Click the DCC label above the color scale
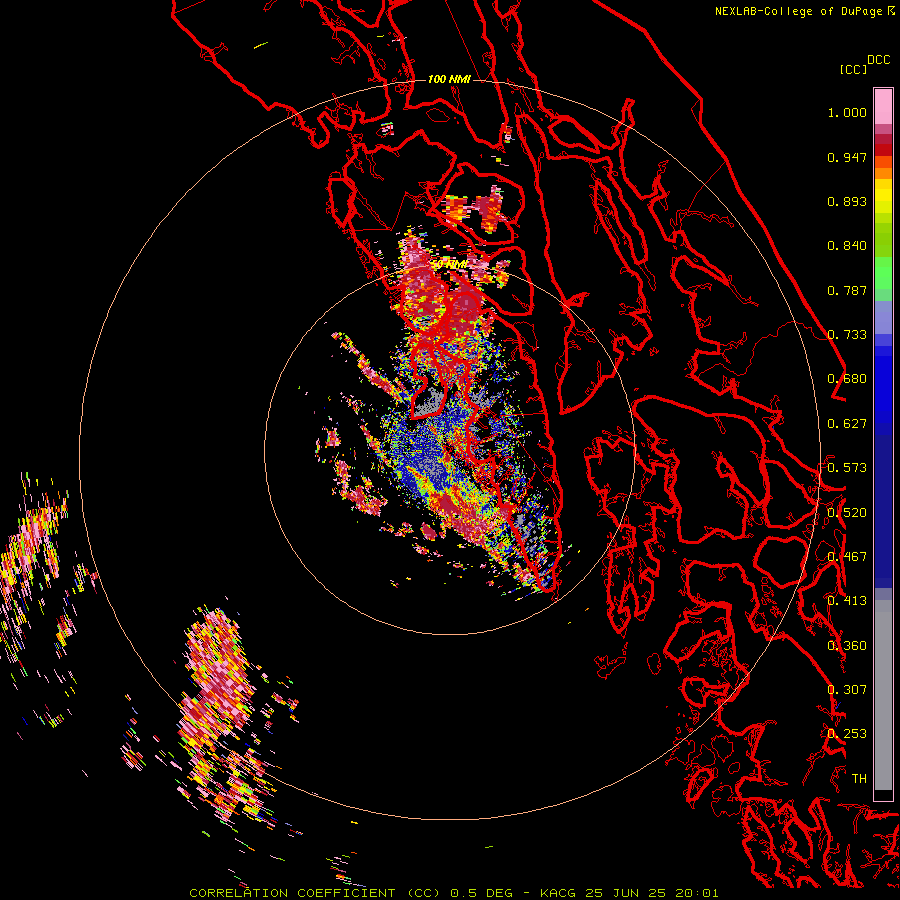 point(879,60)
